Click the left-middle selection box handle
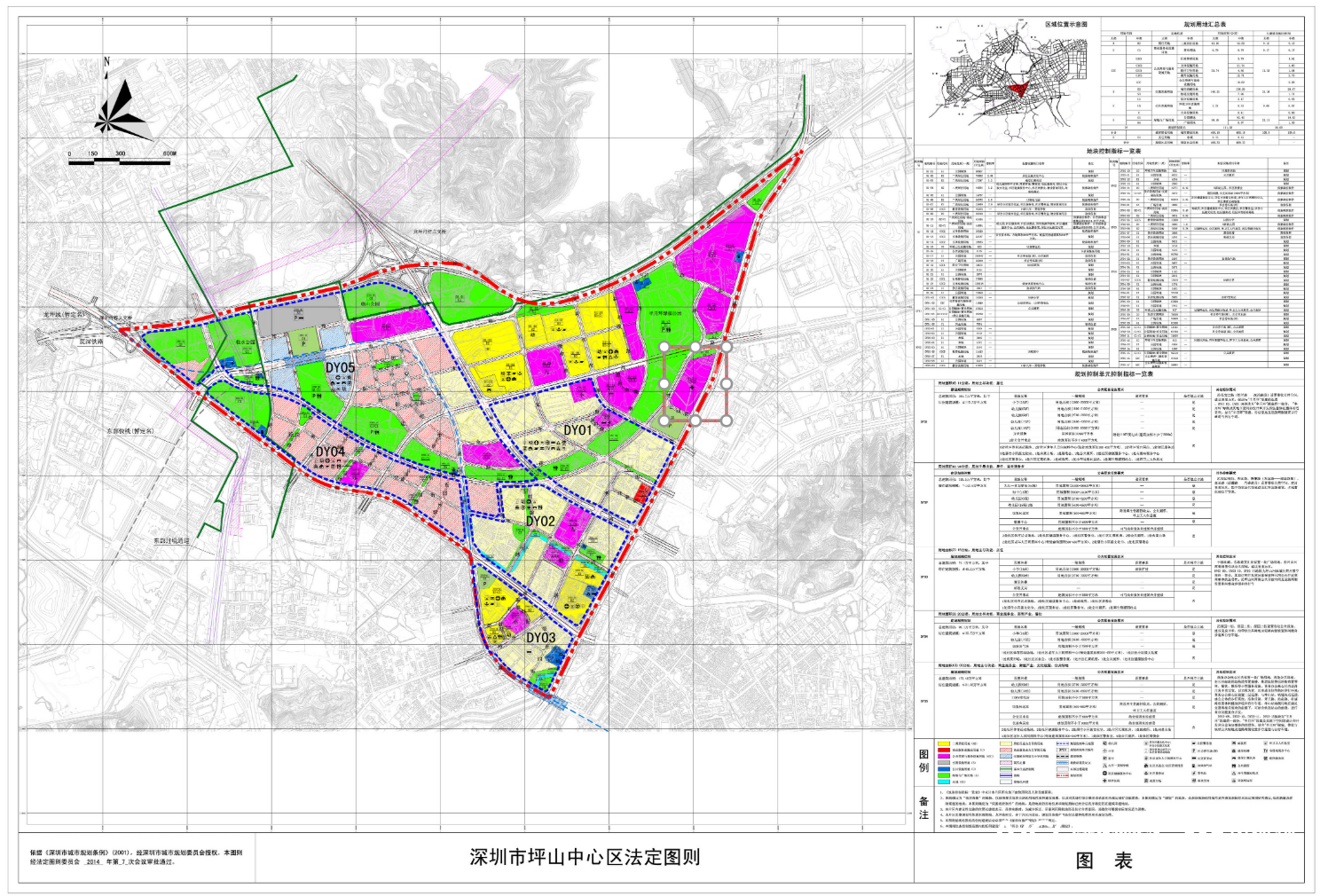1320x896 pixels. 665,384
